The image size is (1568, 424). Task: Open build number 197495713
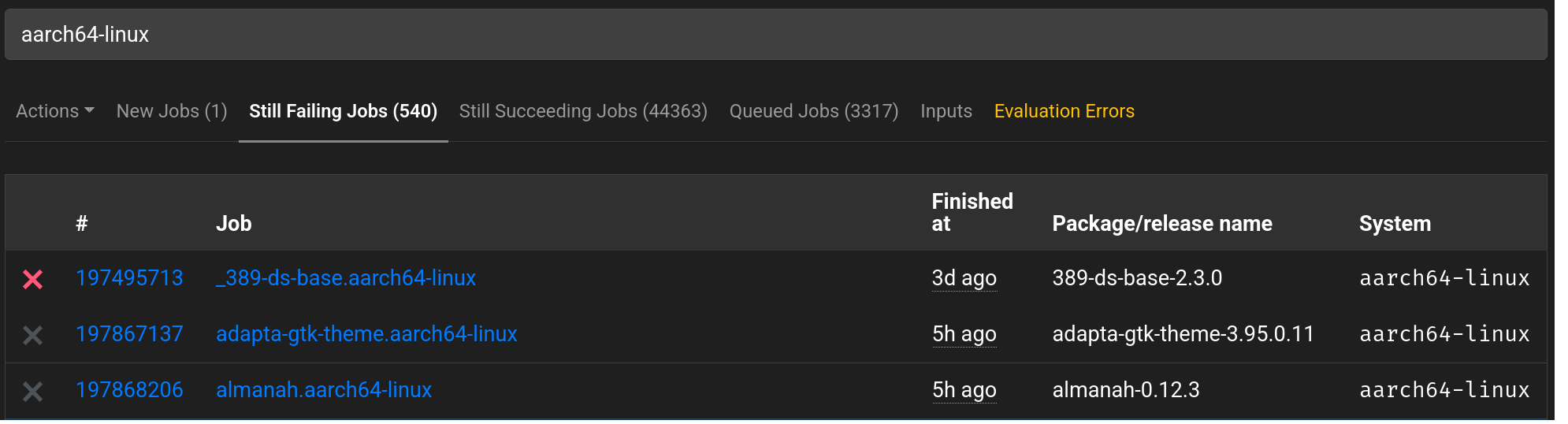(129, 278)
